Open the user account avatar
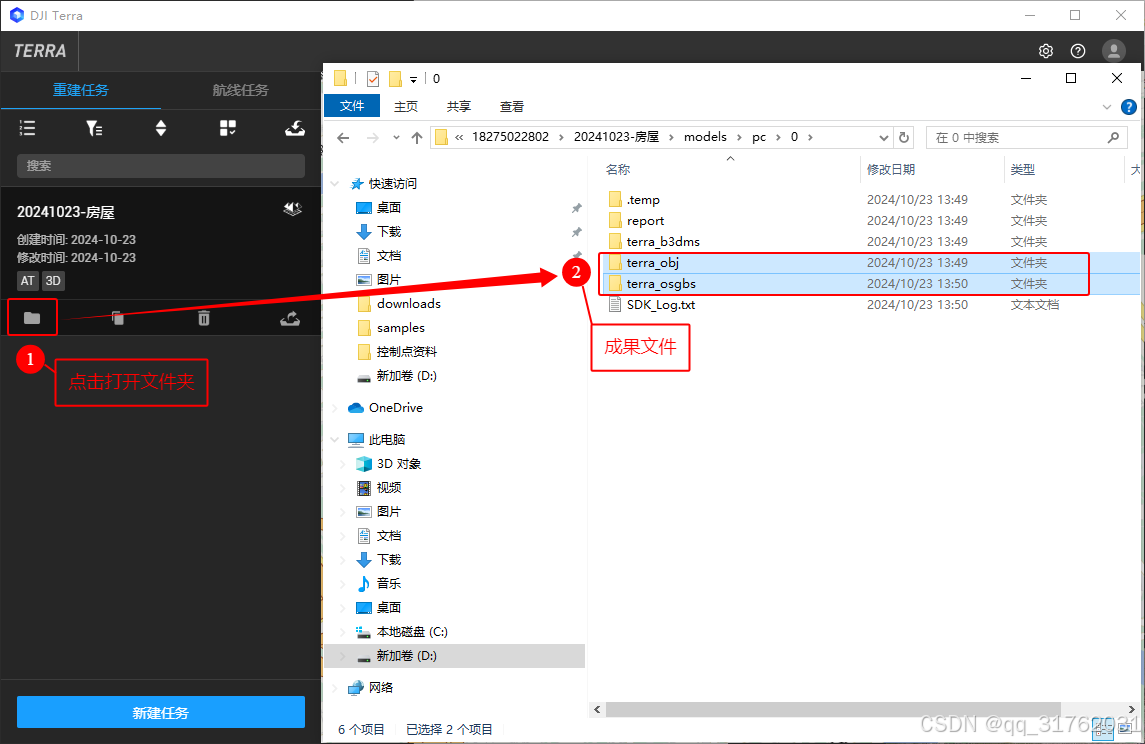 tap(1114, 50)
